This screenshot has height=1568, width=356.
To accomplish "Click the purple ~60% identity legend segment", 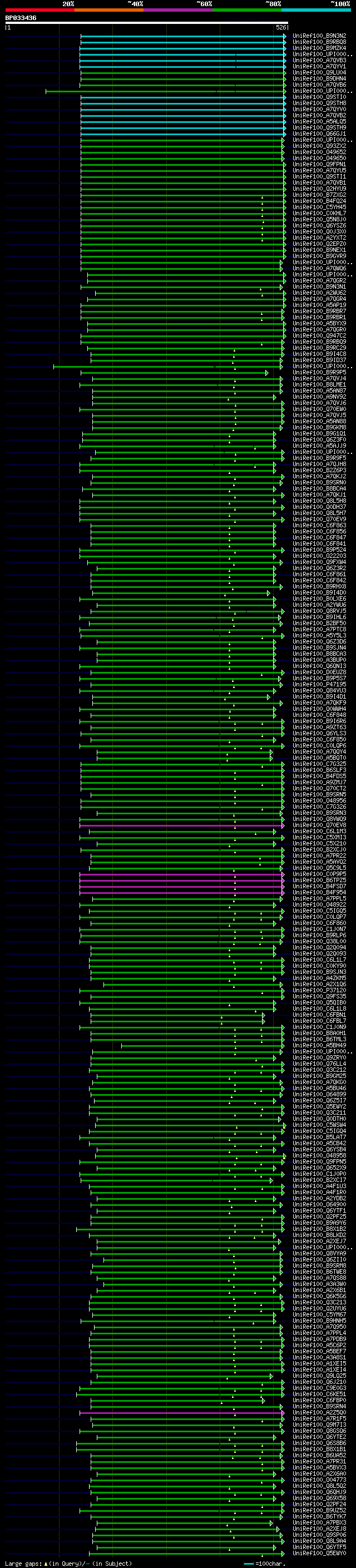I will [x=179, y=10].
